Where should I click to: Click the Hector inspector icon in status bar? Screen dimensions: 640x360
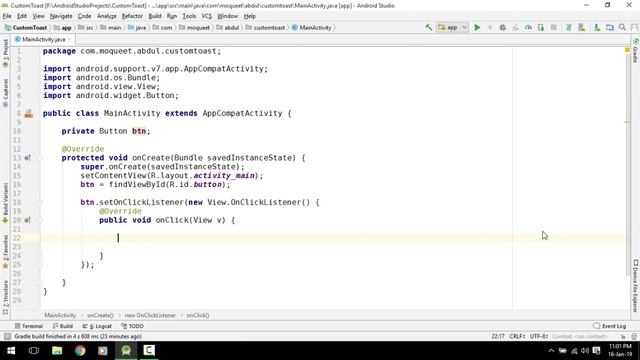coord(634,336)
